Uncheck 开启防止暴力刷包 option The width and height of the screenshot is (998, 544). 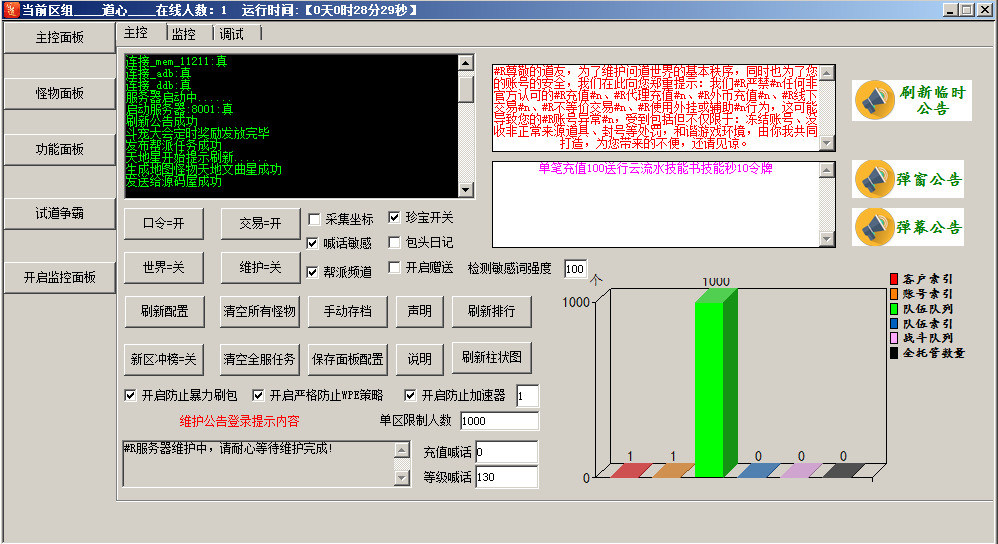coord(130,395)
